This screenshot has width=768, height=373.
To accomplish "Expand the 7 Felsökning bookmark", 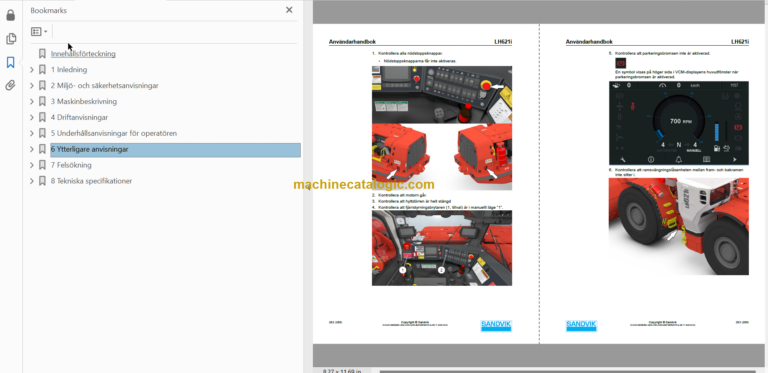I will point(32,165).
